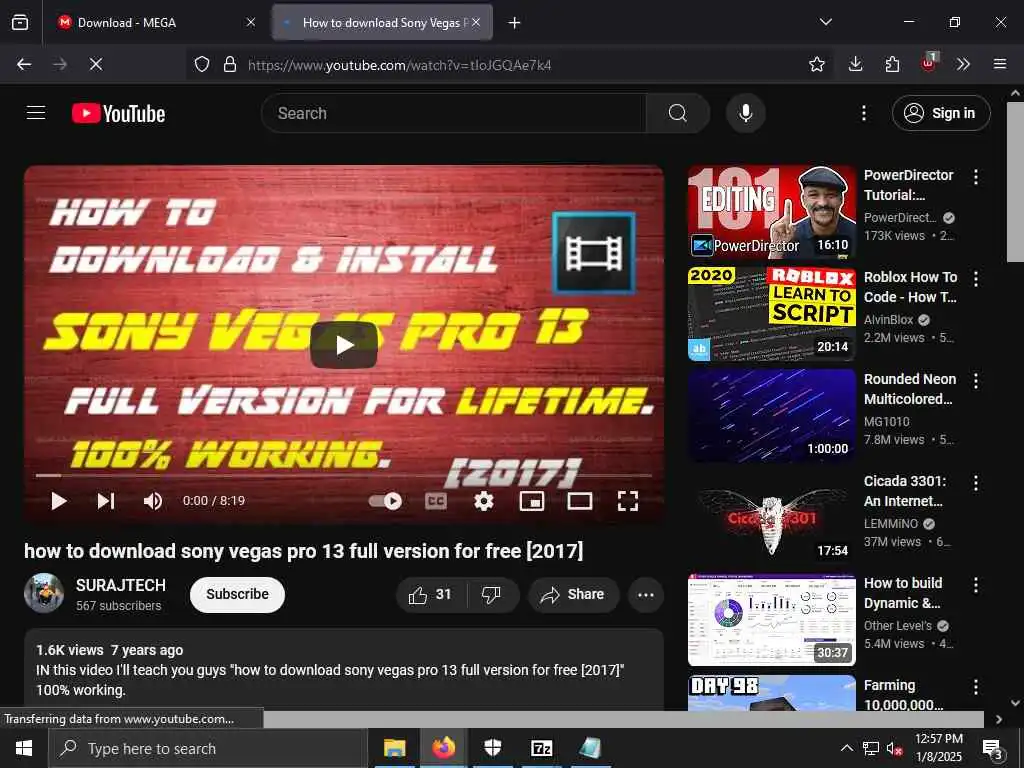This screenshot has width=1024, height=768.
Task: Open 7-Zip from the taskbar
Action: coord(541,748)
